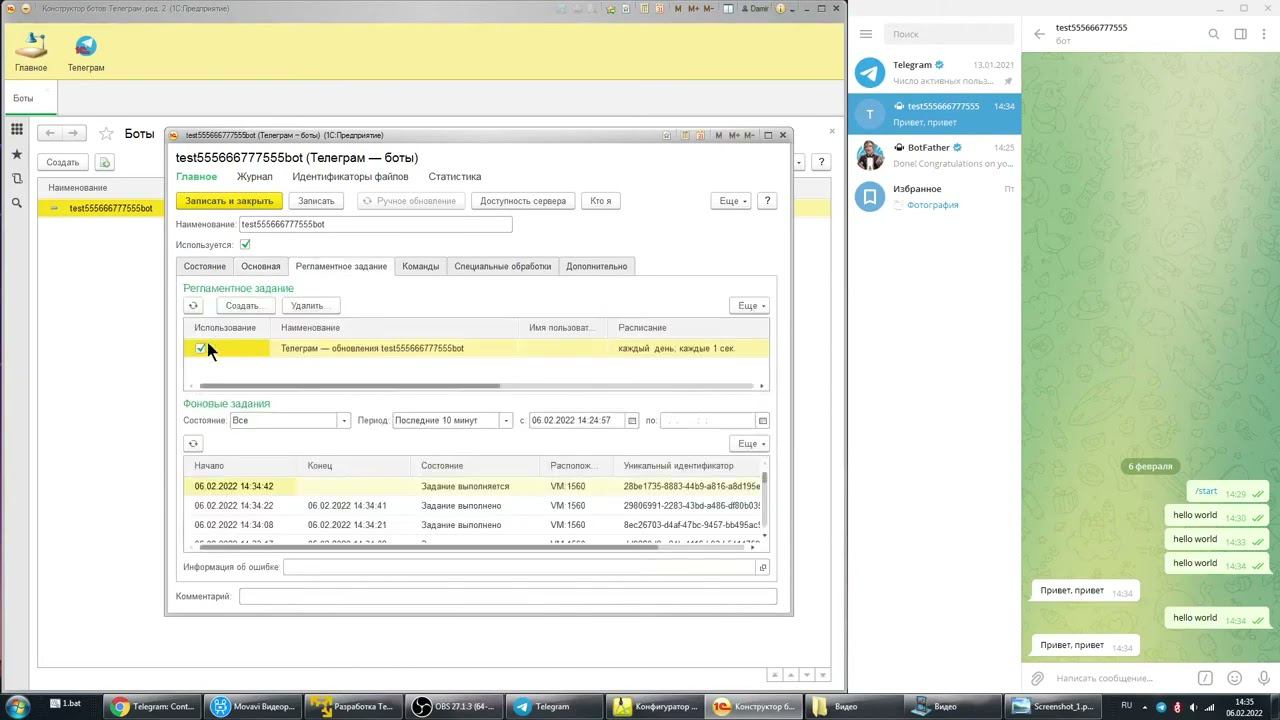Attach a file in Telegram chat
The image size is (1280, 720).
point(1038,678)
